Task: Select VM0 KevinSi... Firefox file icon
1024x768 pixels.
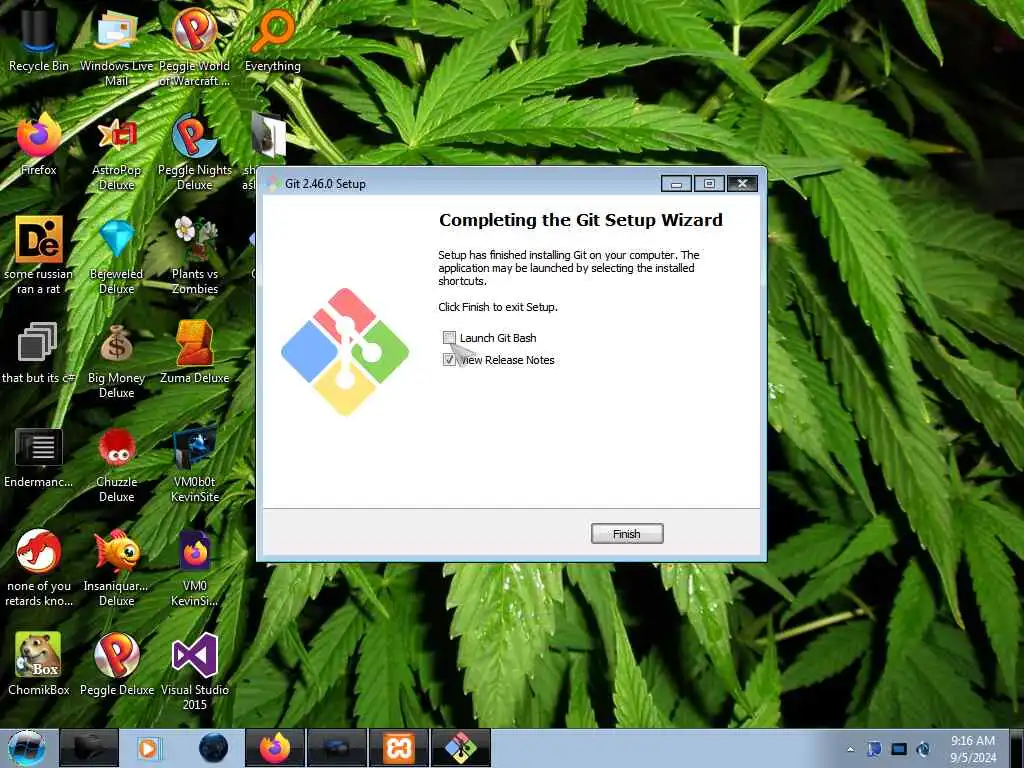Action: coord(195,568)
